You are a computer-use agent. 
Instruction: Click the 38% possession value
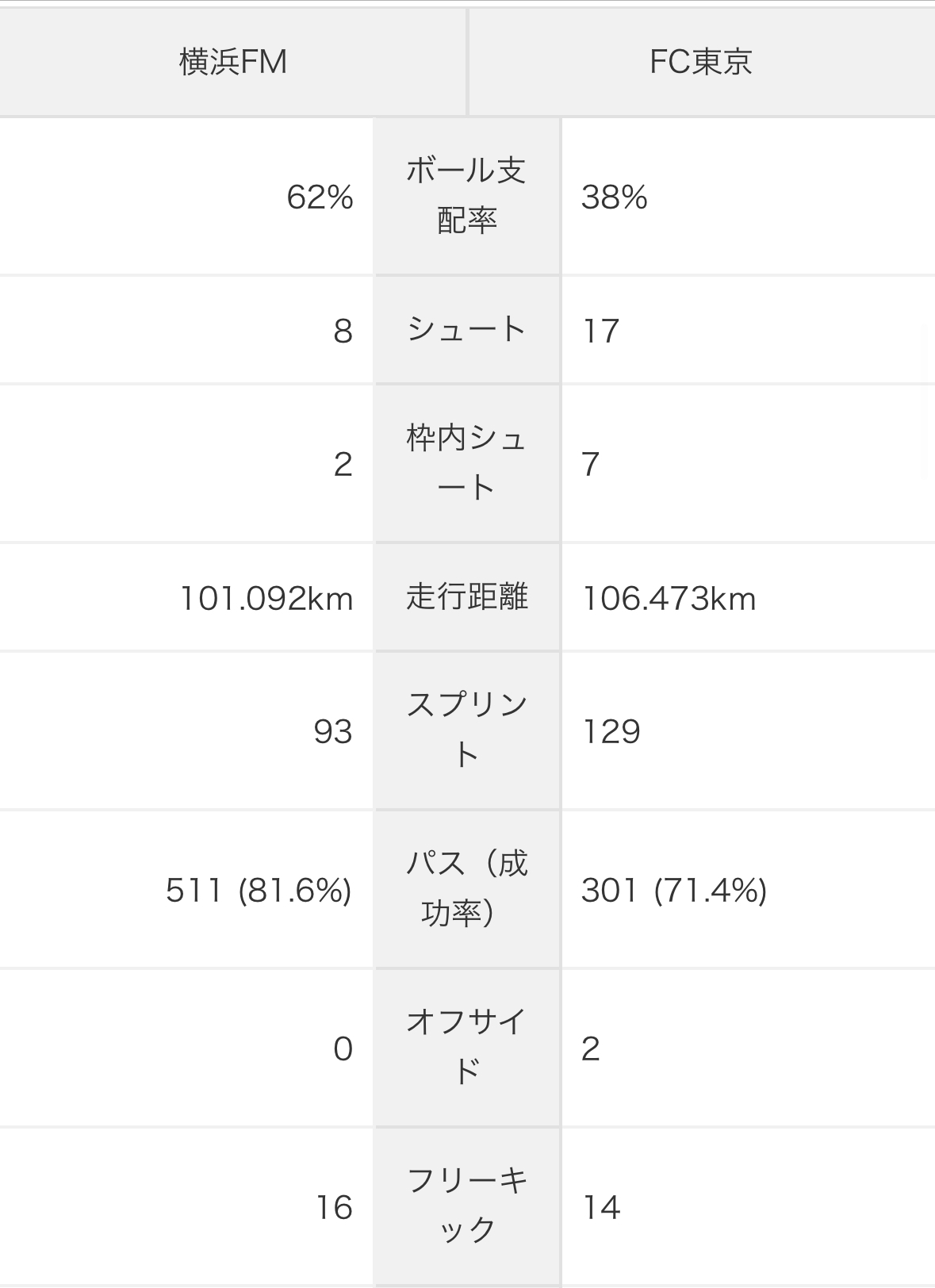[x=615, y=197]
